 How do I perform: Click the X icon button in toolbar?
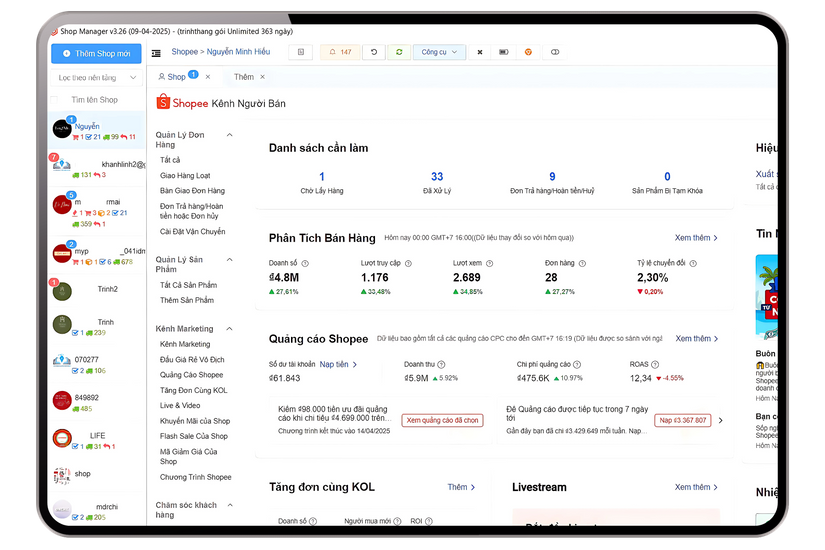tap(479, 52)
